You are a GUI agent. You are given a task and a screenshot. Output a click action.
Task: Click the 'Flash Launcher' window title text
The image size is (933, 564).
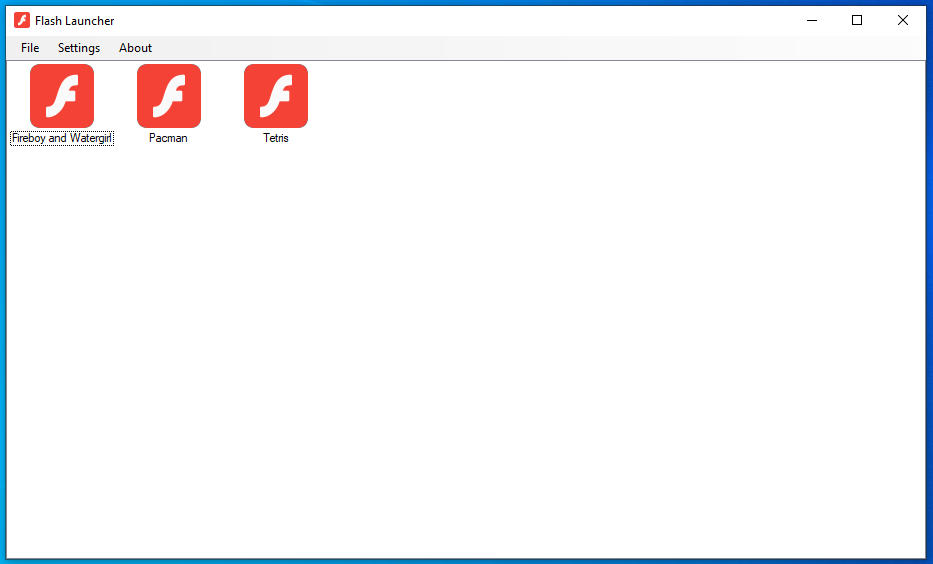[74, 21]
